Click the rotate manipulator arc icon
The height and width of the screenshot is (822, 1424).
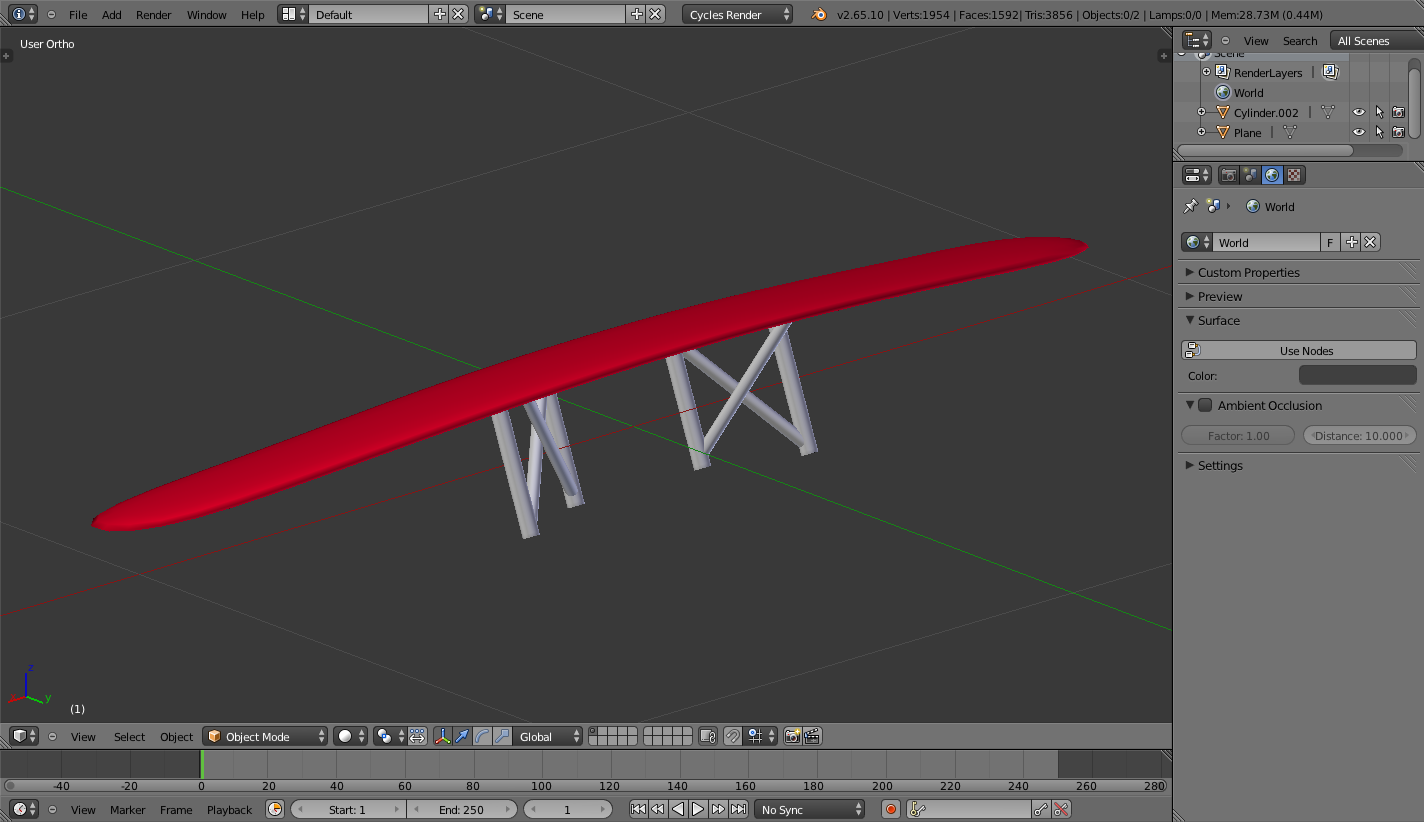coord(482,736)
